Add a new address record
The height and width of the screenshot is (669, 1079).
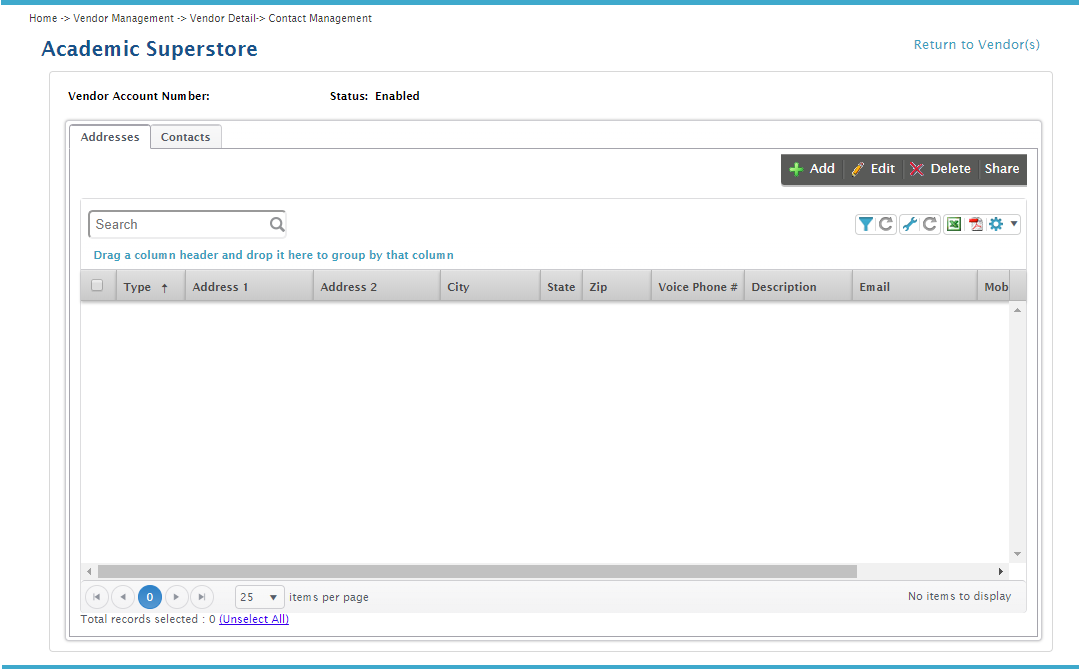[812, 169]
